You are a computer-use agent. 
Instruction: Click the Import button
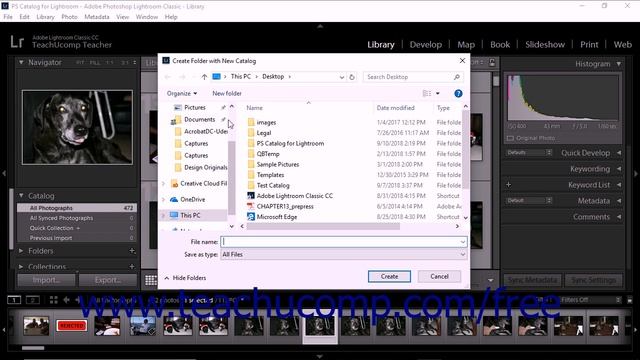46,280
